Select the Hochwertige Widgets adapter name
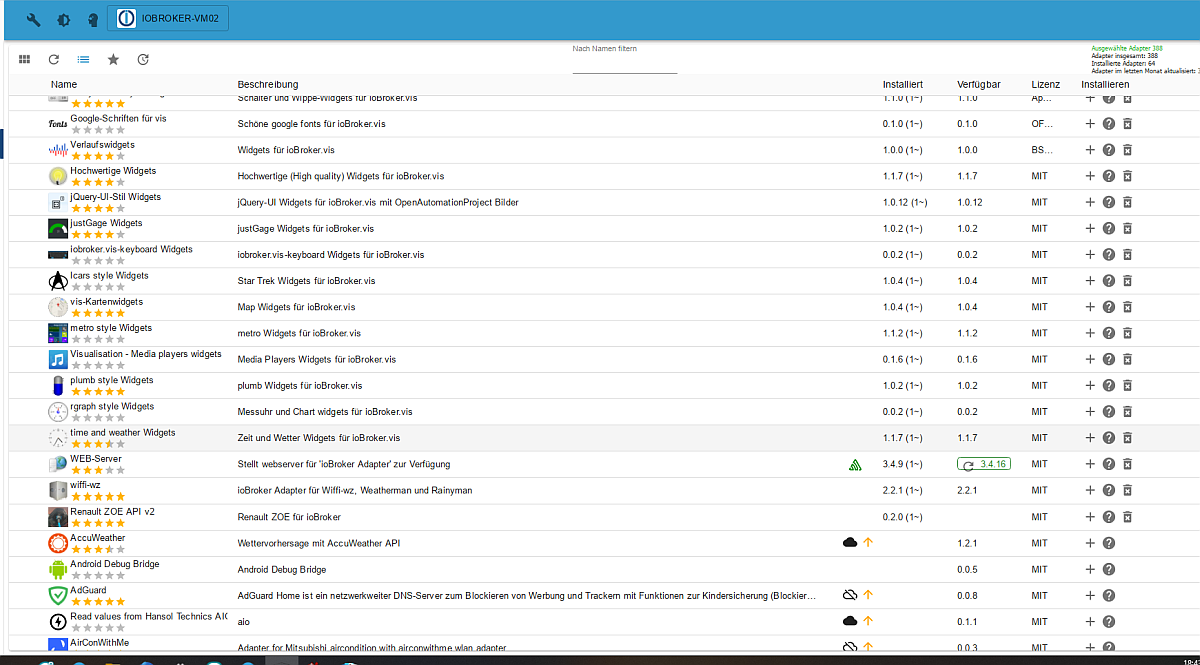Image resolution: width=1200 pixels, height=665 pixels. click(x=113, y=171)
